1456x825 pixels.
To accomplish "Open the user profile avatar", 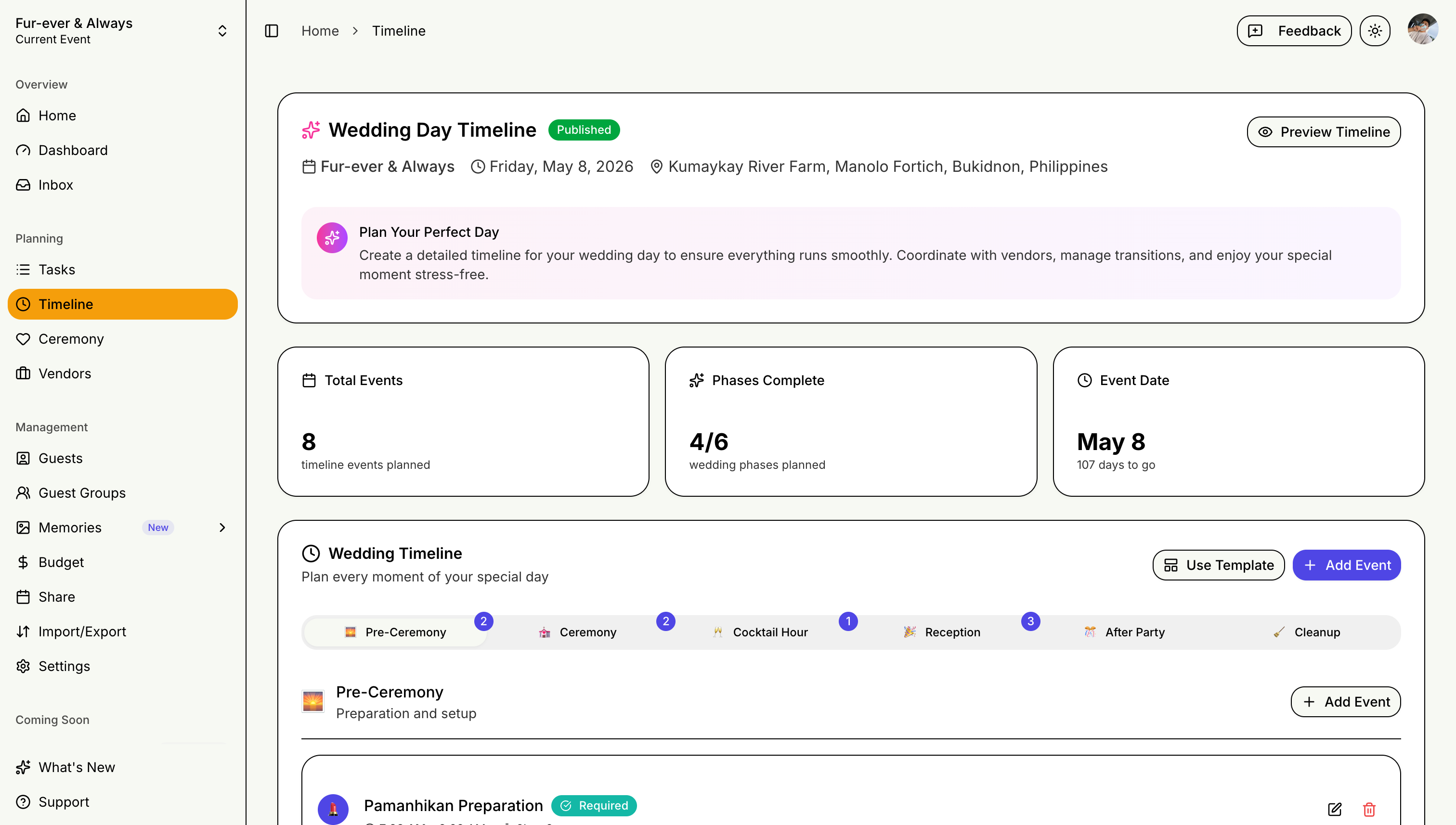I will (x=1422, y=29).
